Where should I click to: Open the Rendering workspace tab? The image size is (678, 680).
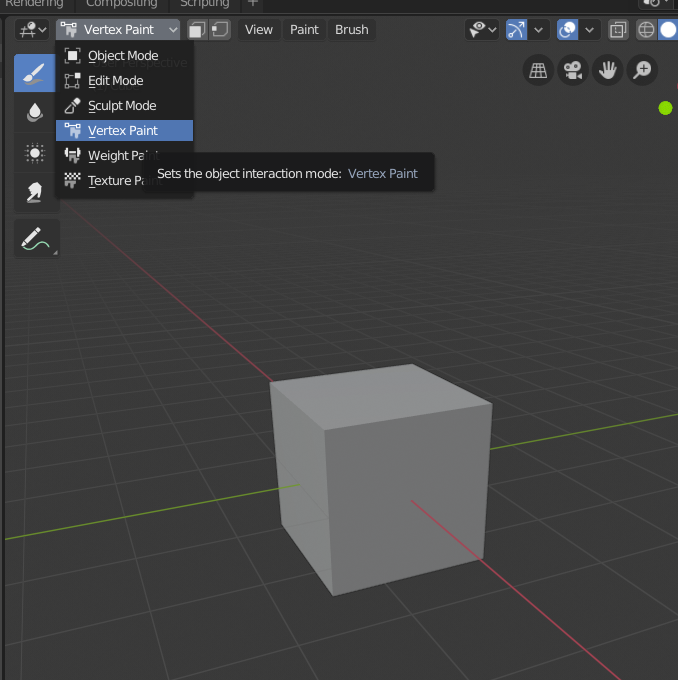34,4
